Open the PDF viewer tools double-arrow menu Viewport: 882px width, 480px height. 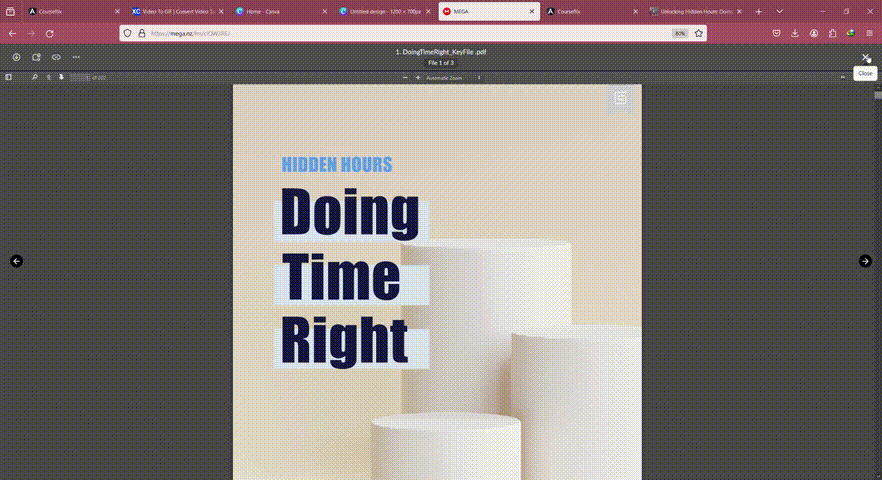point(843,78)
